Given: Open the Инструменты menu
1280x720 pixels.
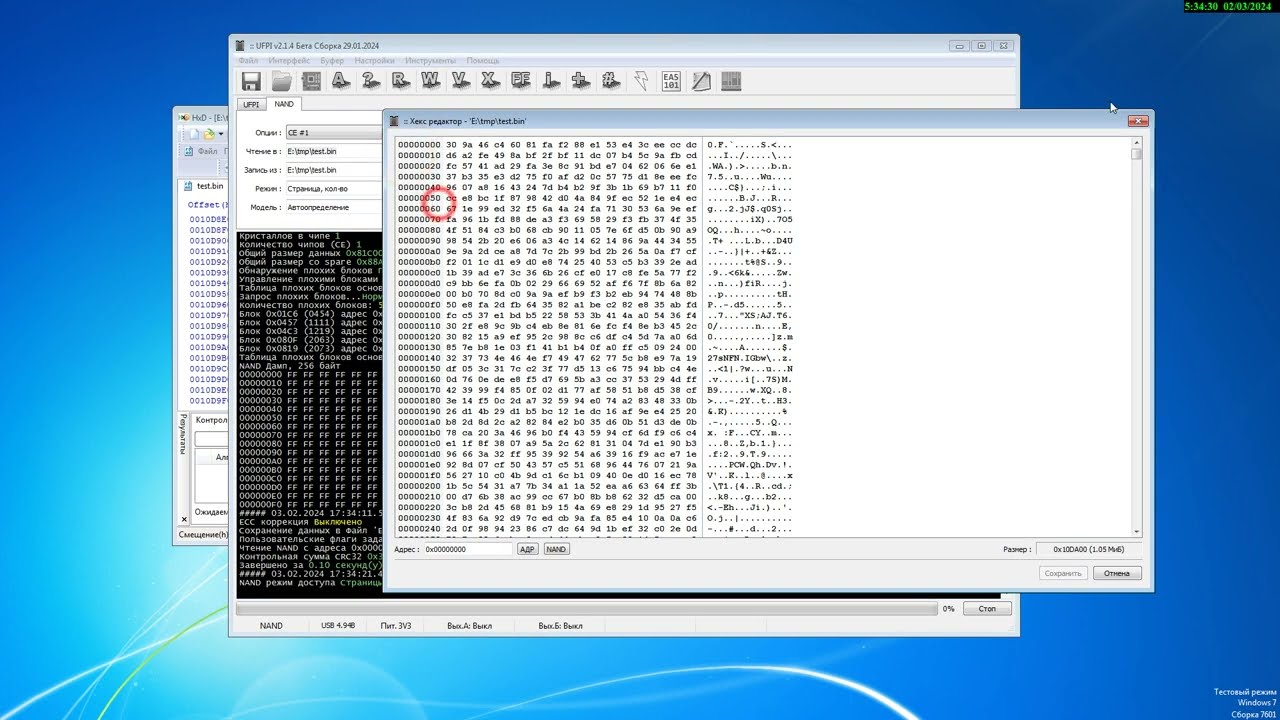Looking at the screenshot, I should 431,61.
